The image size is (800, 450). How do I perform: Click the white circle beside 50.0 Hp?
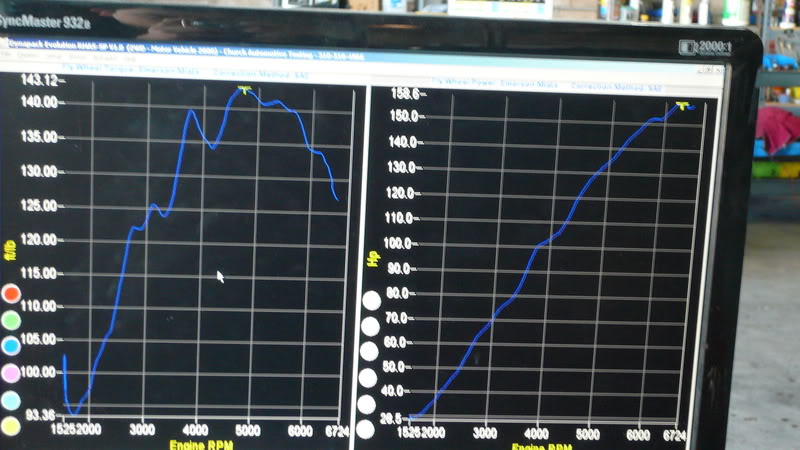[x=368, y=378]
